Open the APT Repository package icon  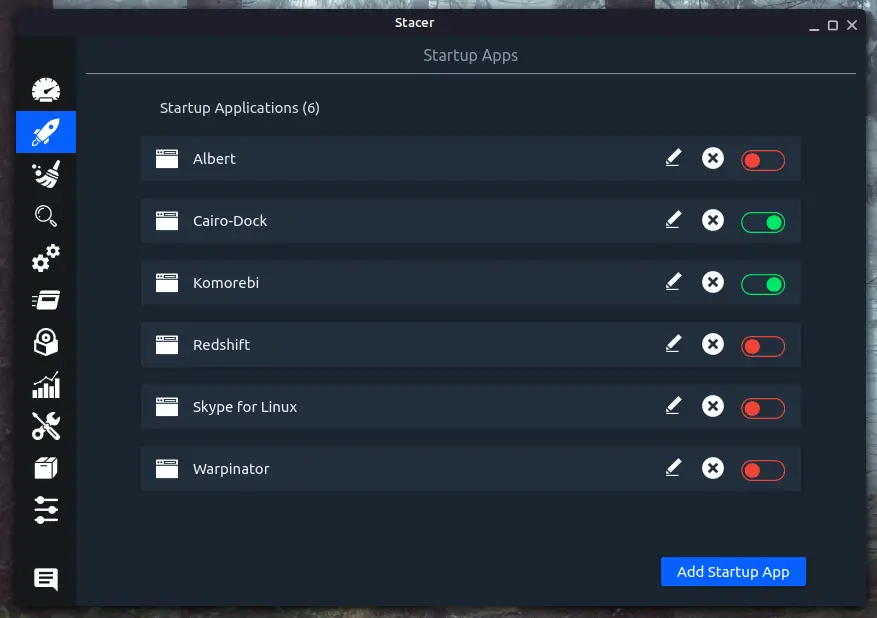[46, 468]
